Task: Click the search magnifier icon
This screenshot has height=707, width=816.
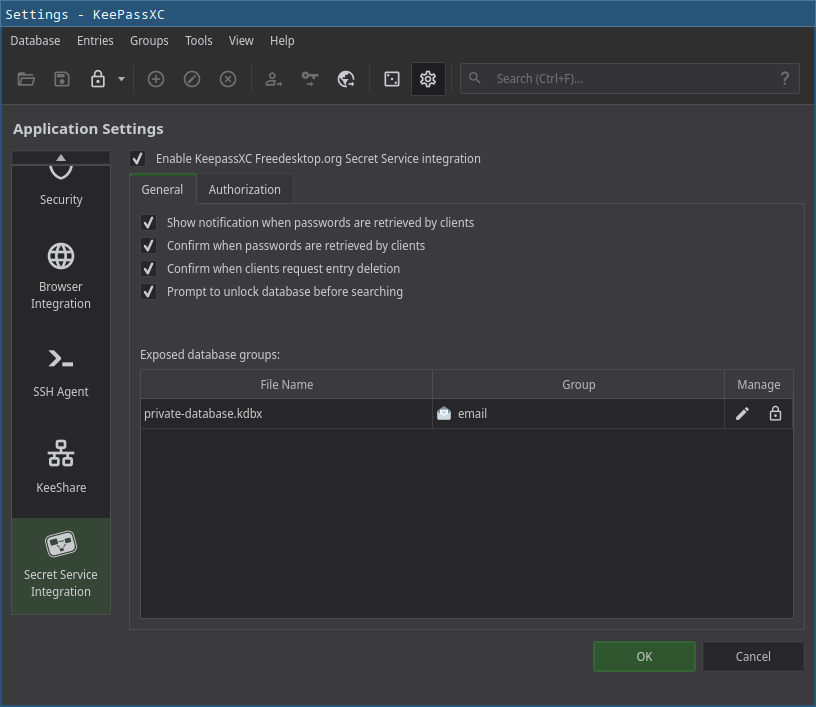Action: tap(474, 78)
